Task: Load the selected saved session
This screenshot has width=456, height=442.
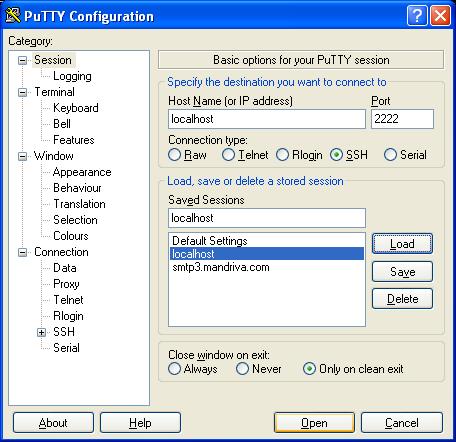Action: [402, 244]
